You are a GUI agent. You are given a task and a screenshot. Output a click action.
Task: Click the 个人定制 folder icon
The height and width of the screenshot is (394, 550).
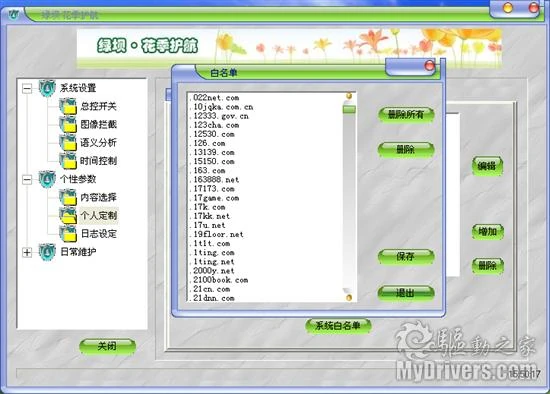(68, 215)
